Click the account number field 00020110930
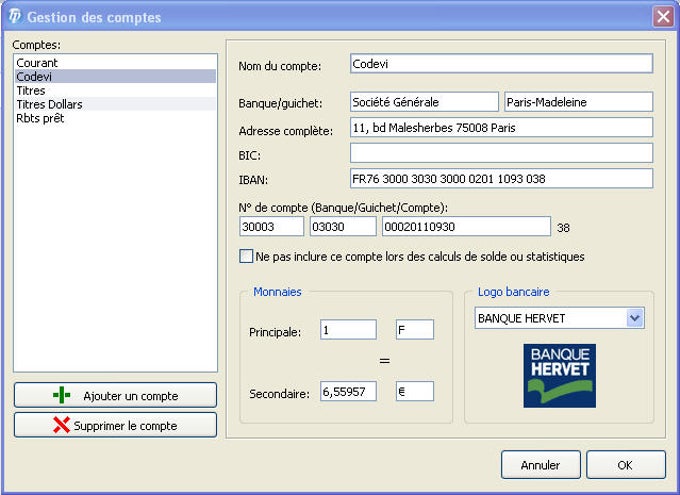Image resolution: width=680 pixels, height=495 pixels. click(466, 226)
